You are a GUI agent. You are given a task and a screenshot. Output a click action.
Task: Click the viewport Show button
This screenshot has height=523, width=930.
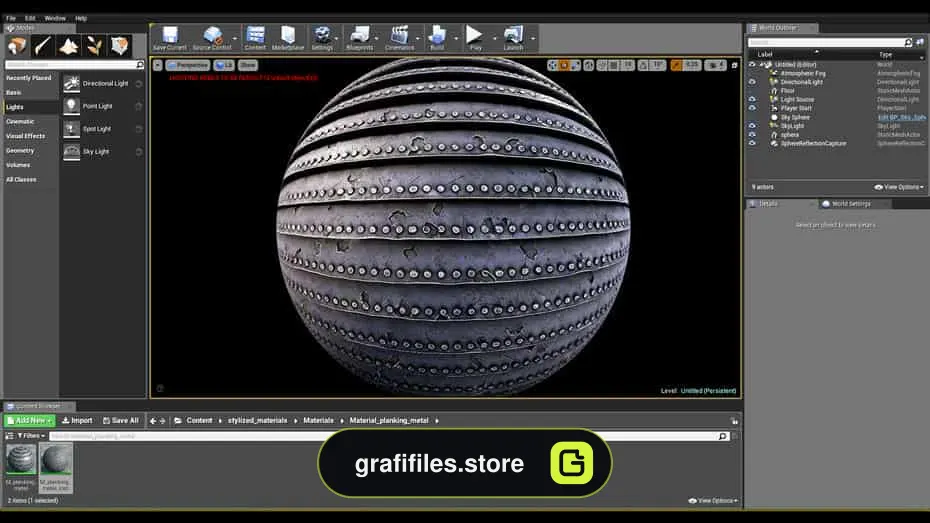coord(248,65)
